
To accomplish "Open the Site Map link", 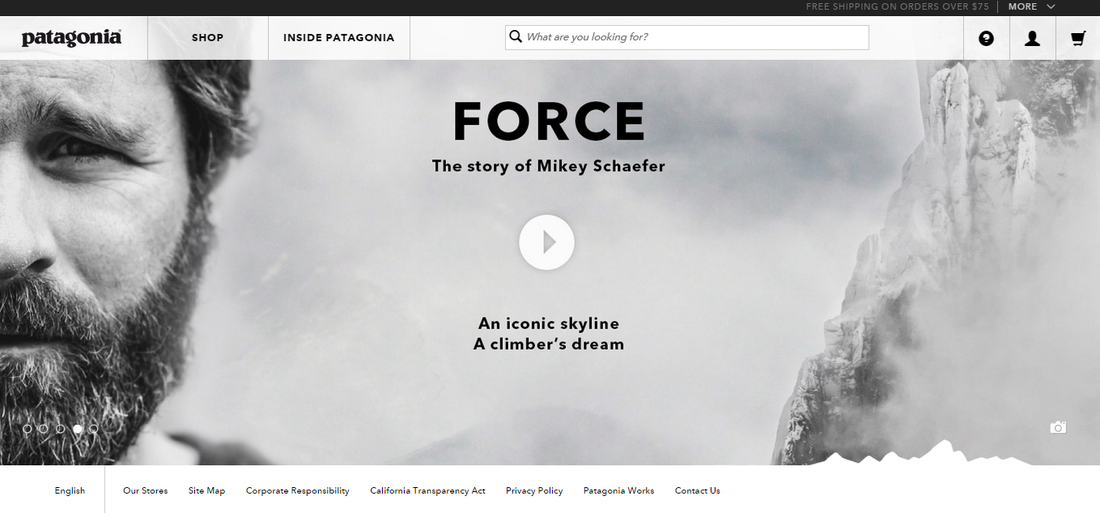I will click(206, 491).
